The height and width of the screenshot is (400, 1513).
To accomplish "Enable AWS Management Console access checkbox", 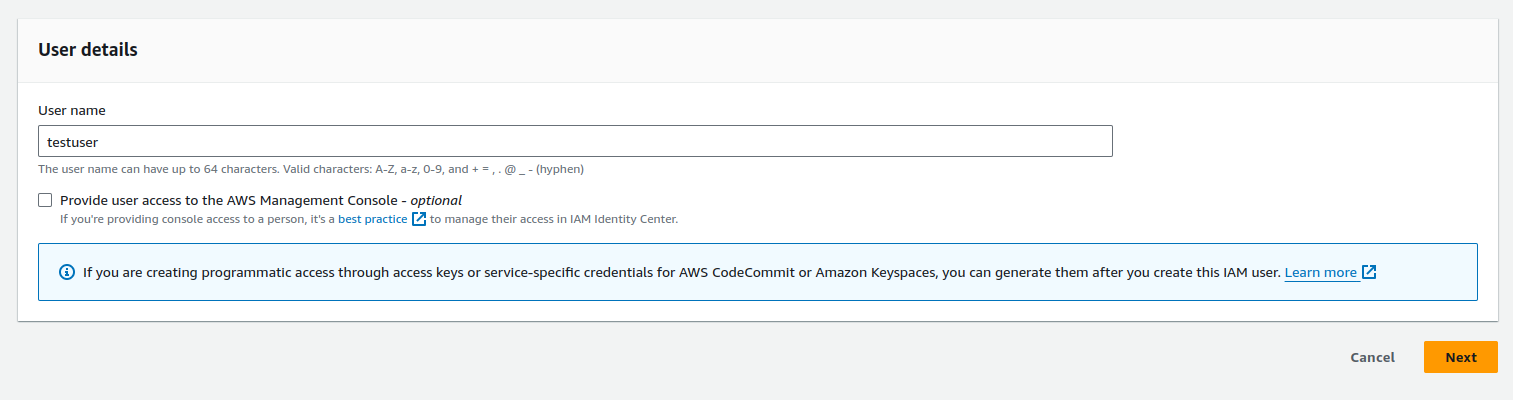I will point(45,200).
